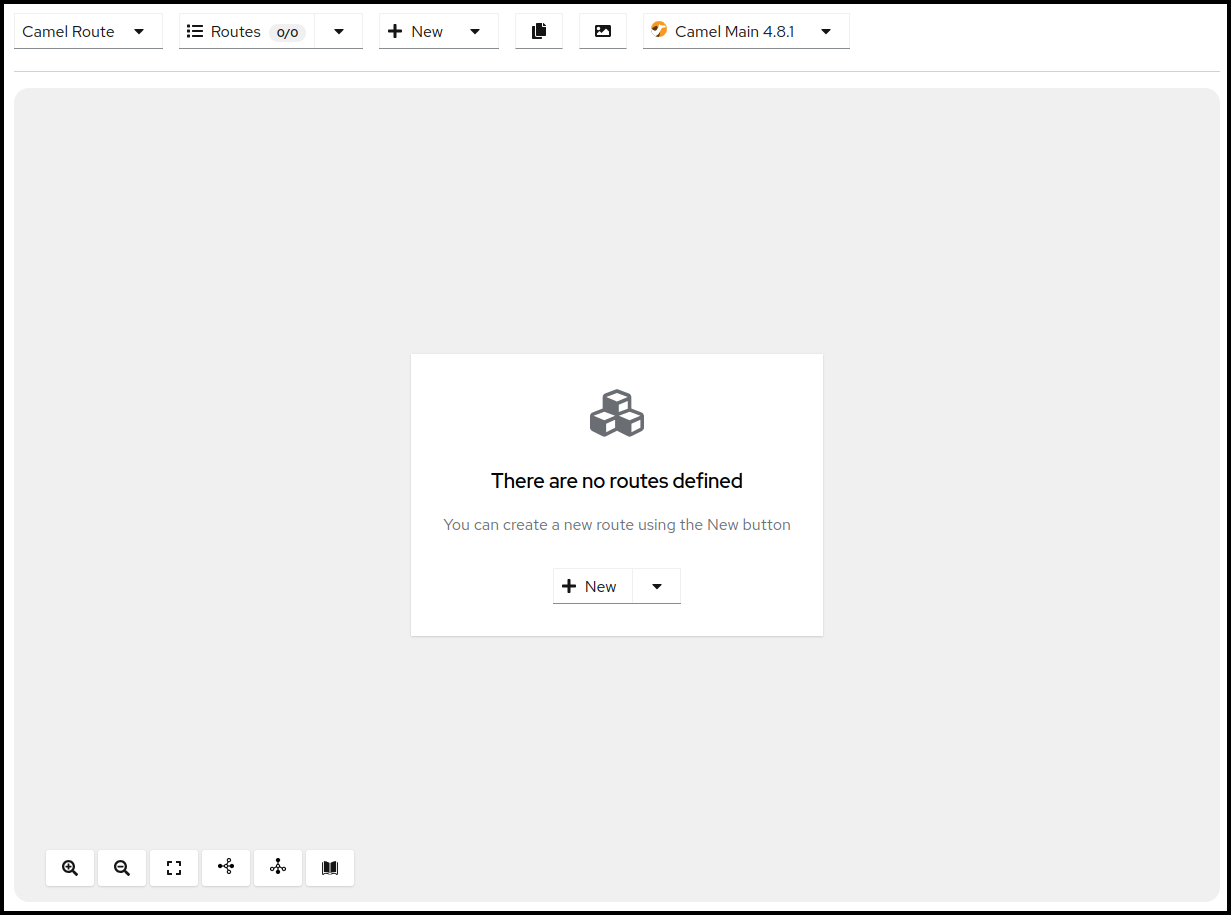Viewport: 1231px width, 915px height.
Task: Switch to vertical layout
Action: (x=278, y=868)
